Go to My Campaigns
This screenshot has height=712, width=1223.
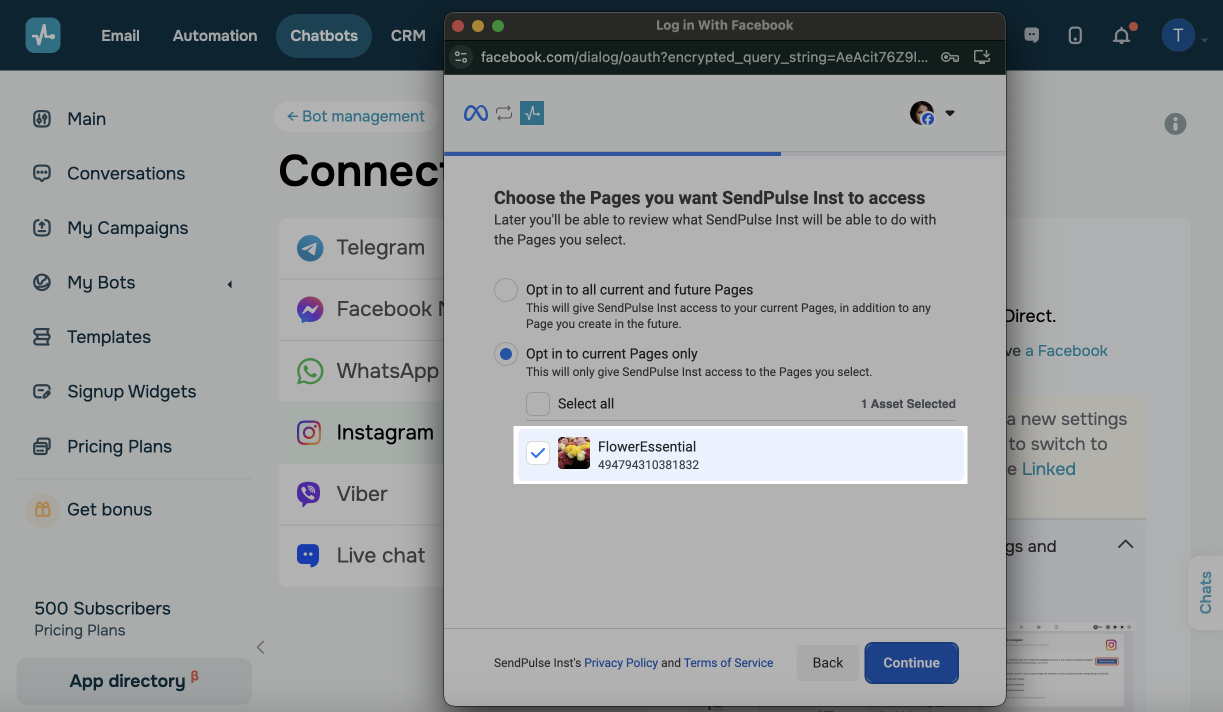(110, 228)
